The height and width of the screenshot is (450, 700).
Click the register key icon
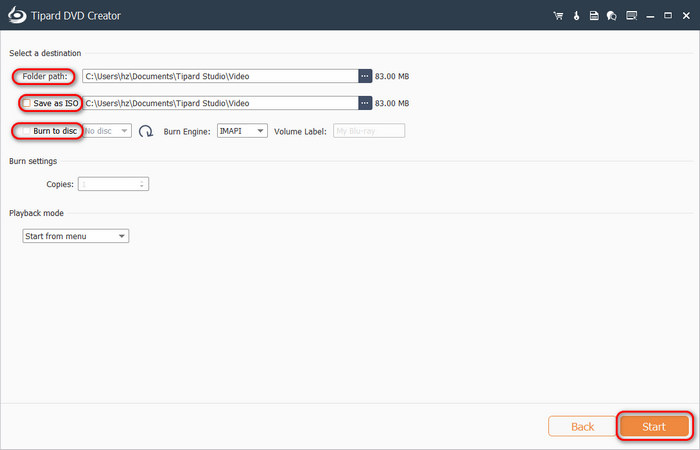576,16
